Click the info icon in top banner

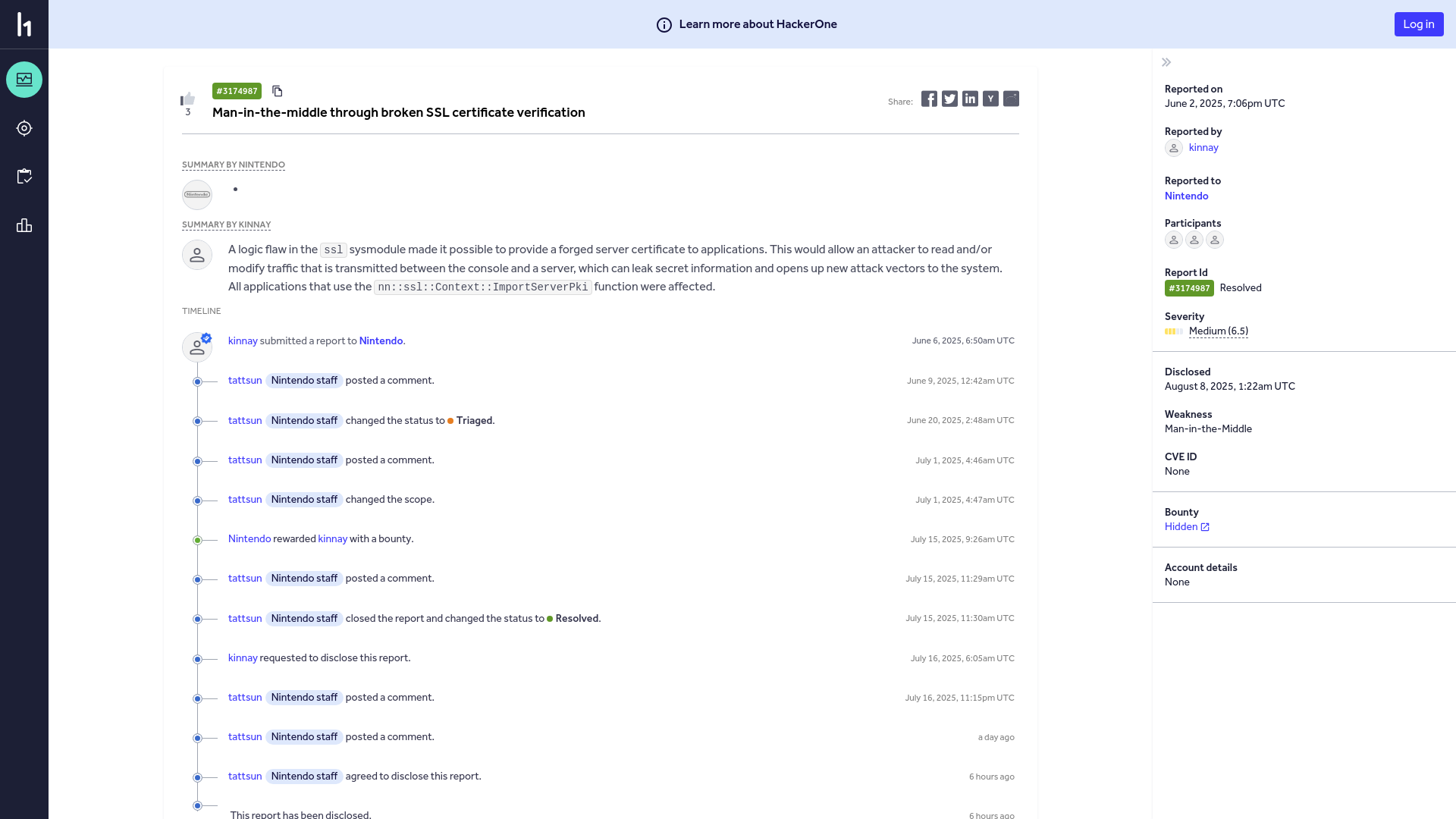tap(664, 25)
